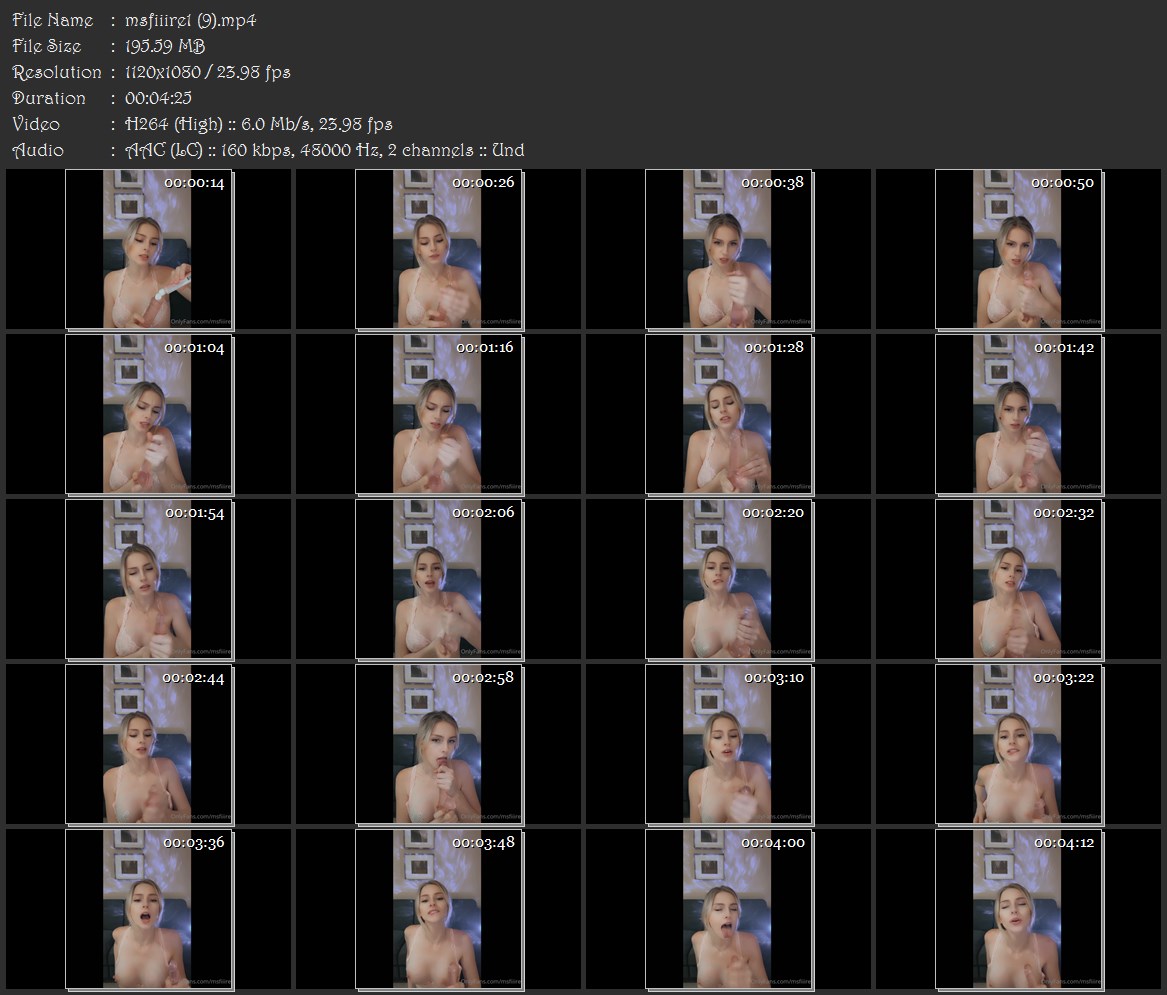Screen dimensions: 1167x995
Task: Select the thumbnail at 00:03:10
Action: (729, 745)
